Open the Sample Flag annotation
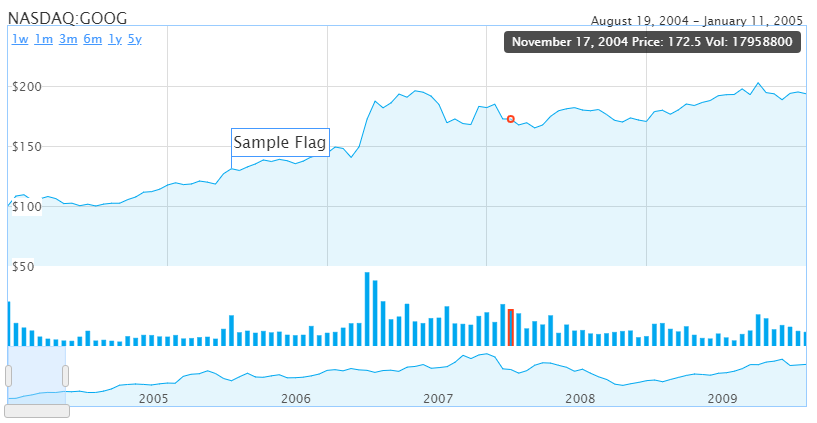Screen dimensions: 817x423 pyautogui.click(x=280, y=142)
